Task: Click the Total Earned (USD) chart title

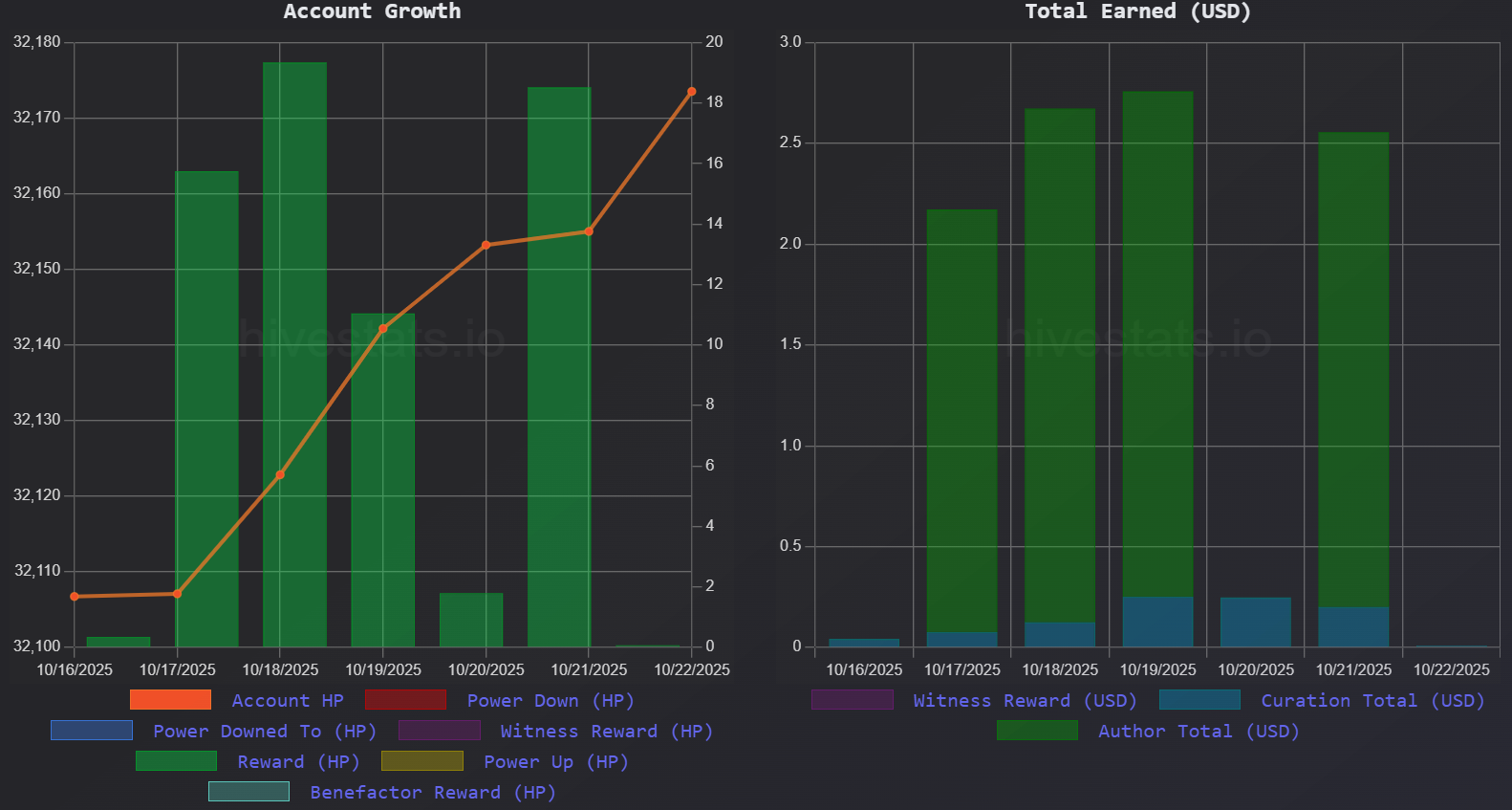Action: coord(1137,11)
